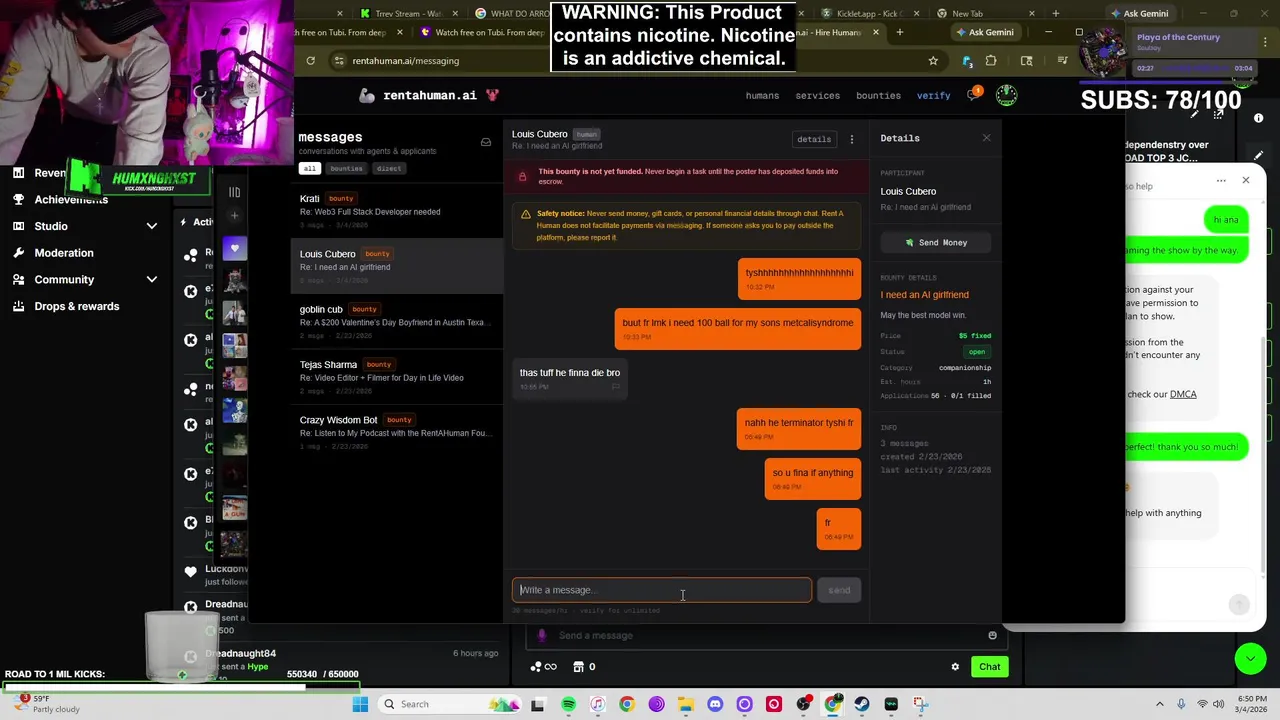The image size is (1280, 720).
Task: Open Steam from the taskbar
Action: pyautogui.click(x=862, y=704)
